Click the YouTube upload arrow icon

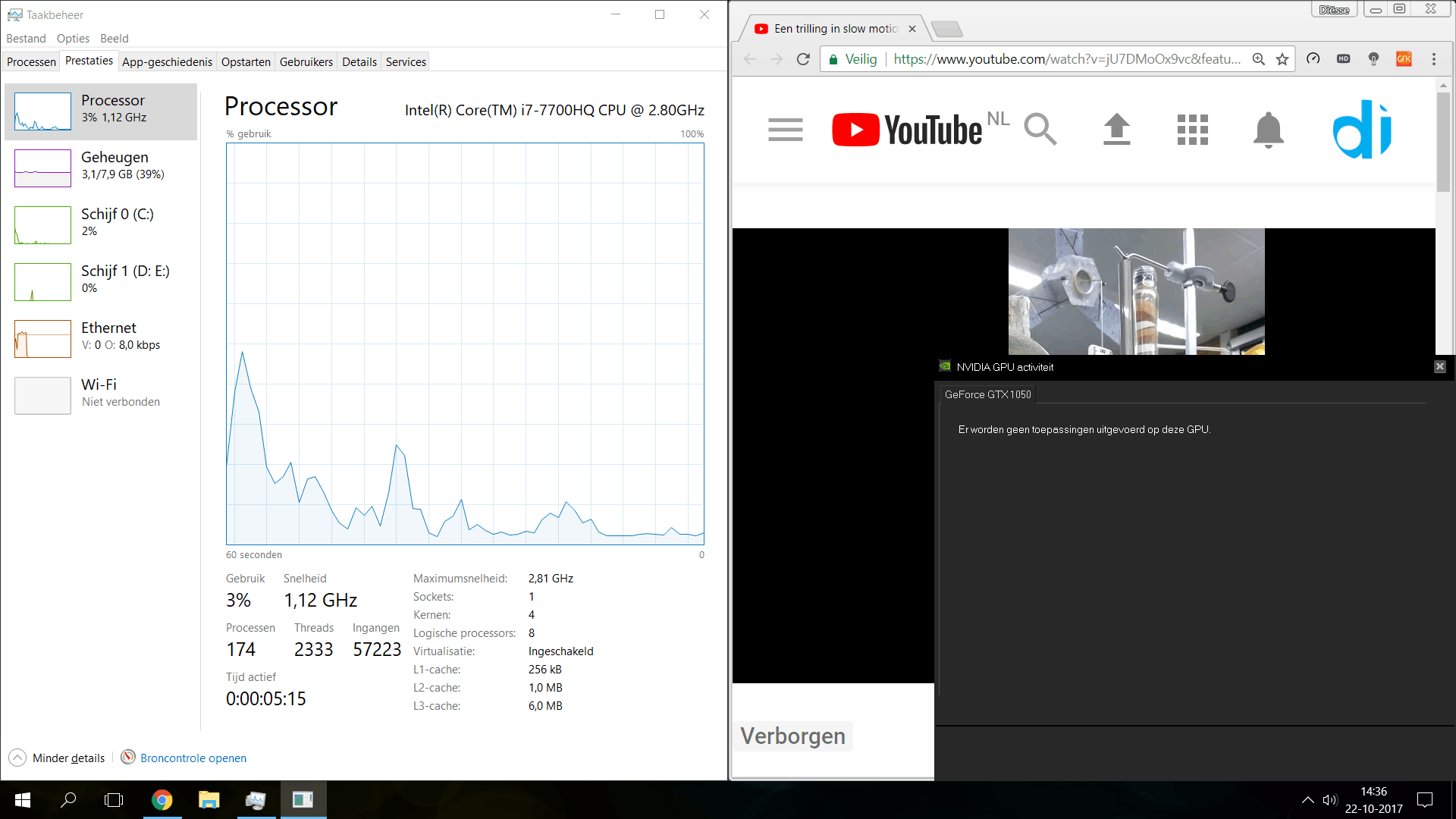click(1116, 129)
